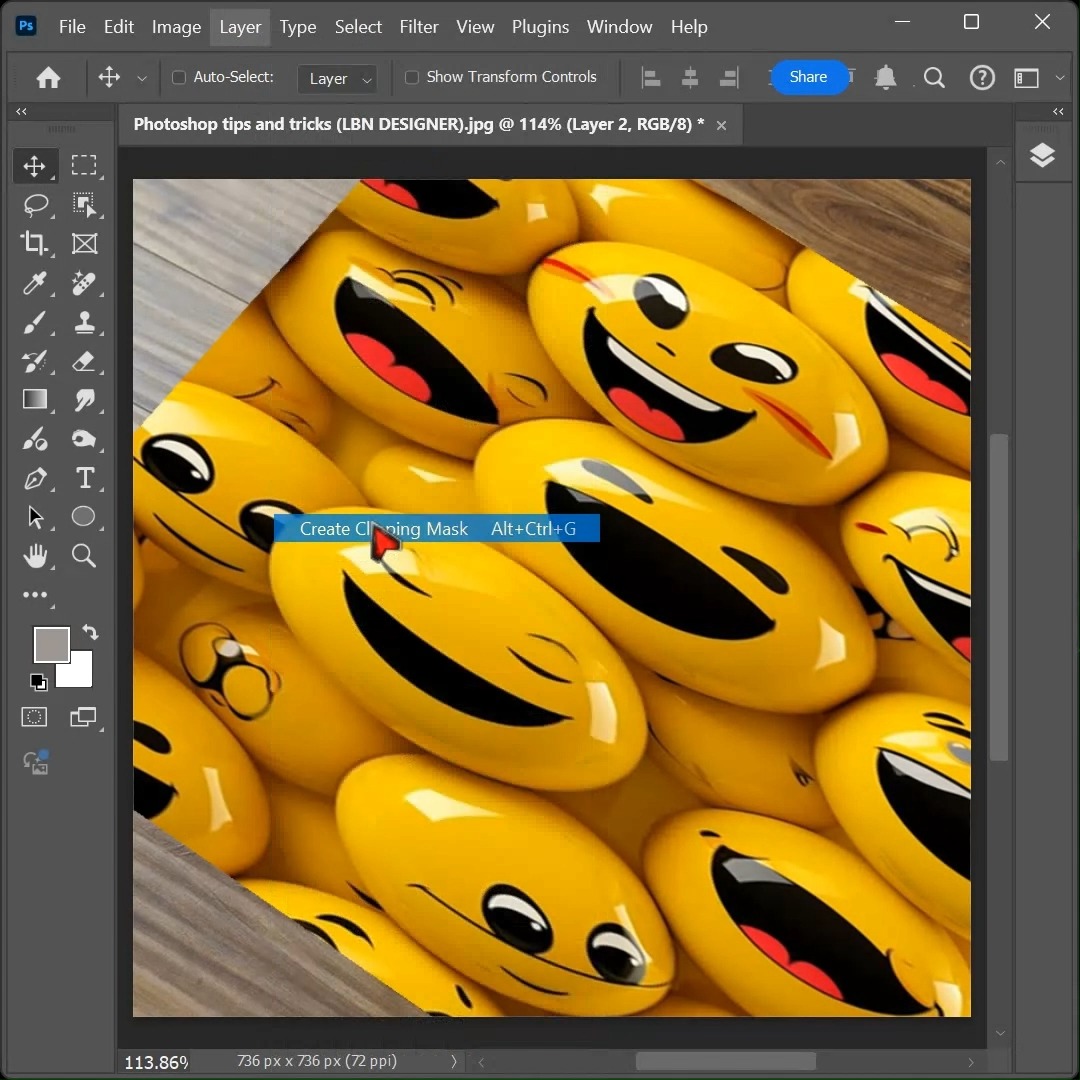The image size is (1080, 1080).
Task: Select the Brush tool
Action: (34, 322)
